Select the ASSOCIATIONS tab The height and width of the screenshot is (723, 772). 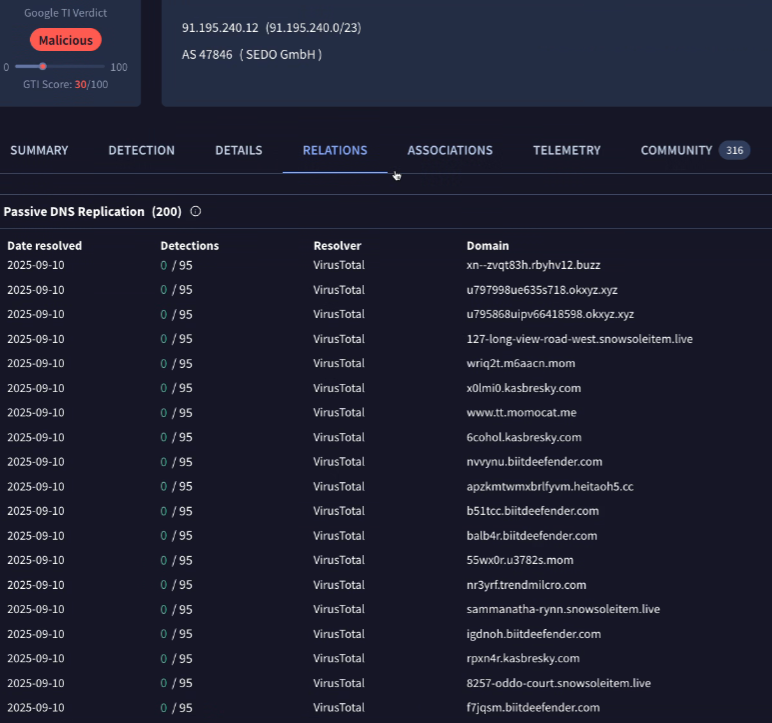pos(449,151)
